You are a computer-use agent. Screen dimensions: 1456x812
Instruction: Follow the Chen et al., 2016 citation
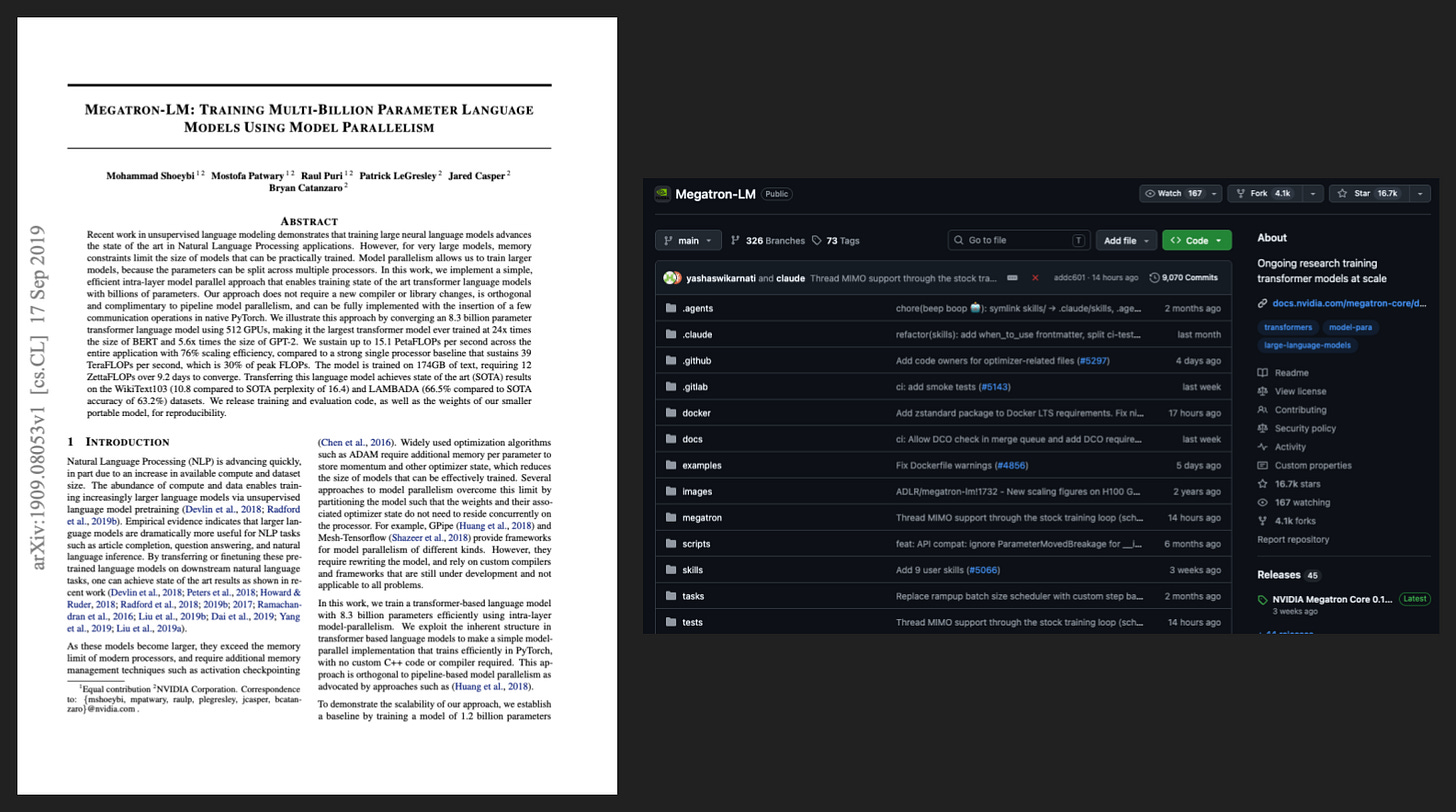click(355, 442)
